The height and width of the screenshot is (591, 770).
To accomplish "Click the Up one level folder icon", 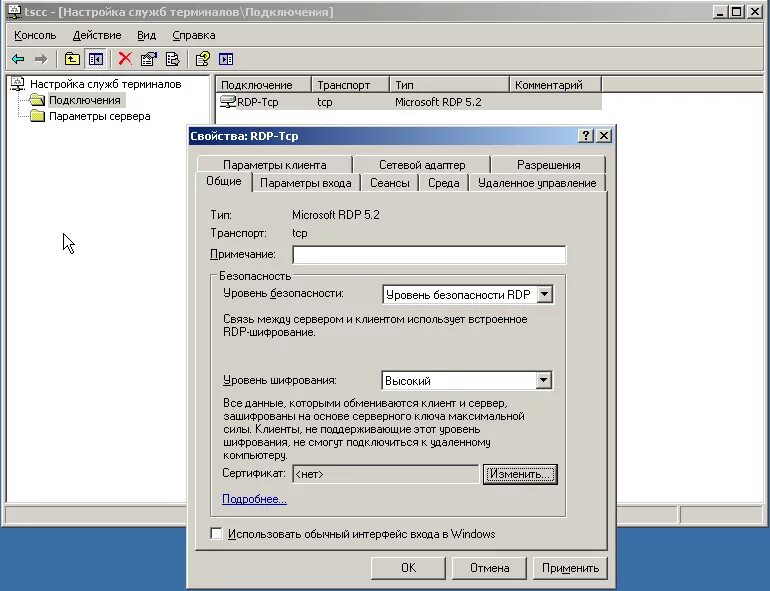I will click(x=72, y=59).
